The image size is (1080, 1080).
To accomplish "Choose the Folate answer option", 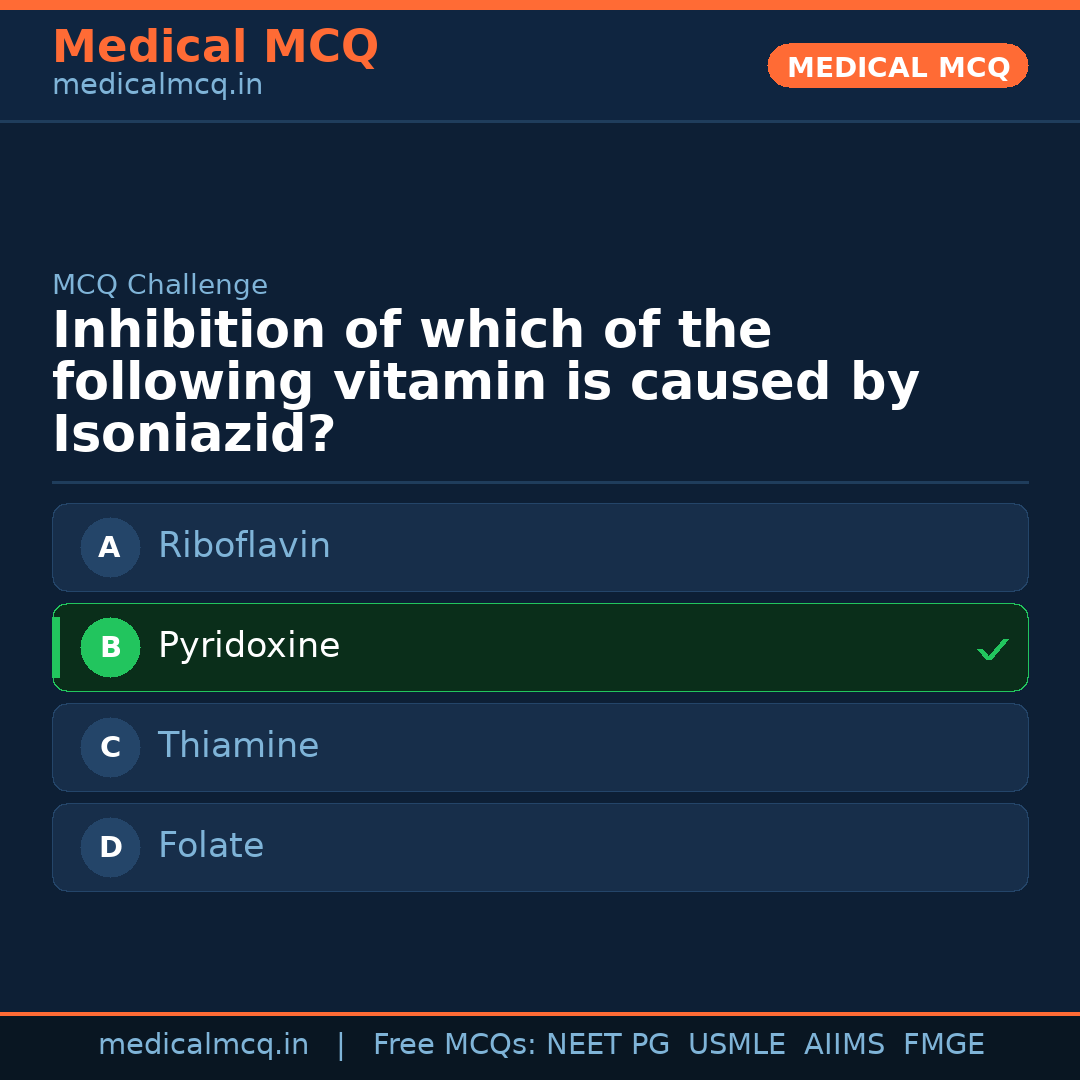I will [x=540, y=847].
